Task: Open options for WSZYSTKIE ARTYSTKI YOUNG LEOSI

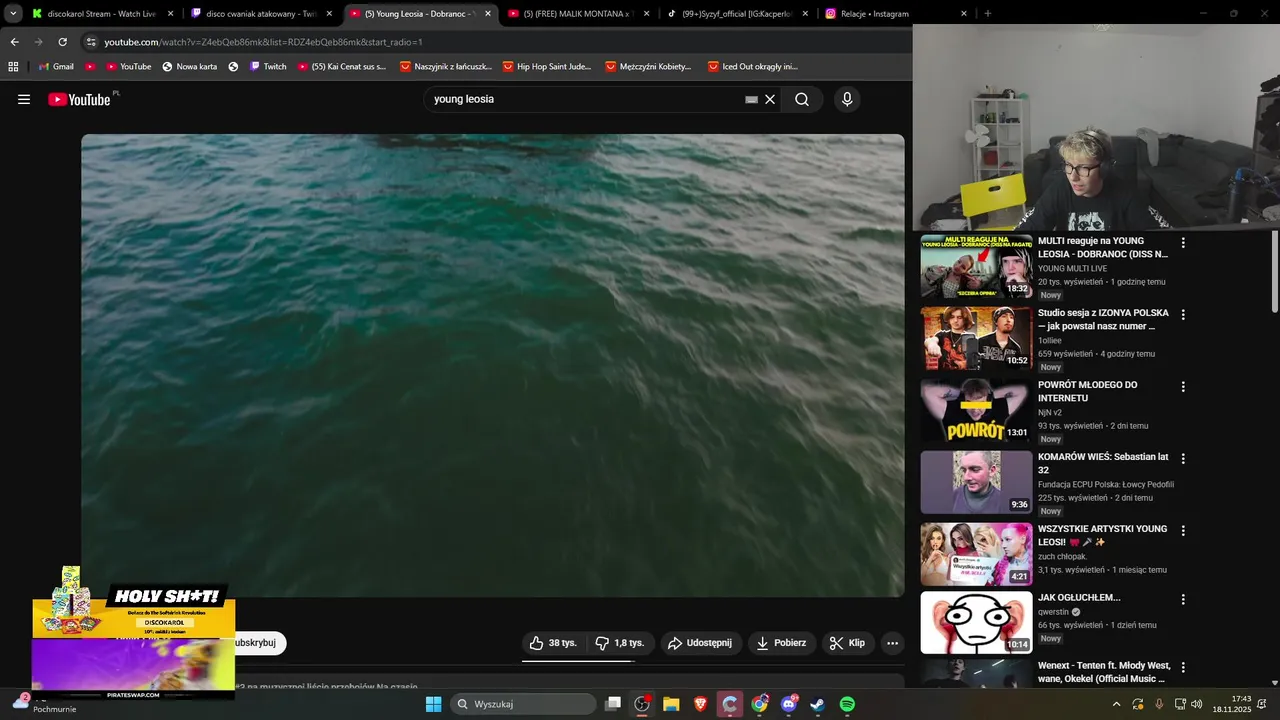Action: click(1183, 531)
